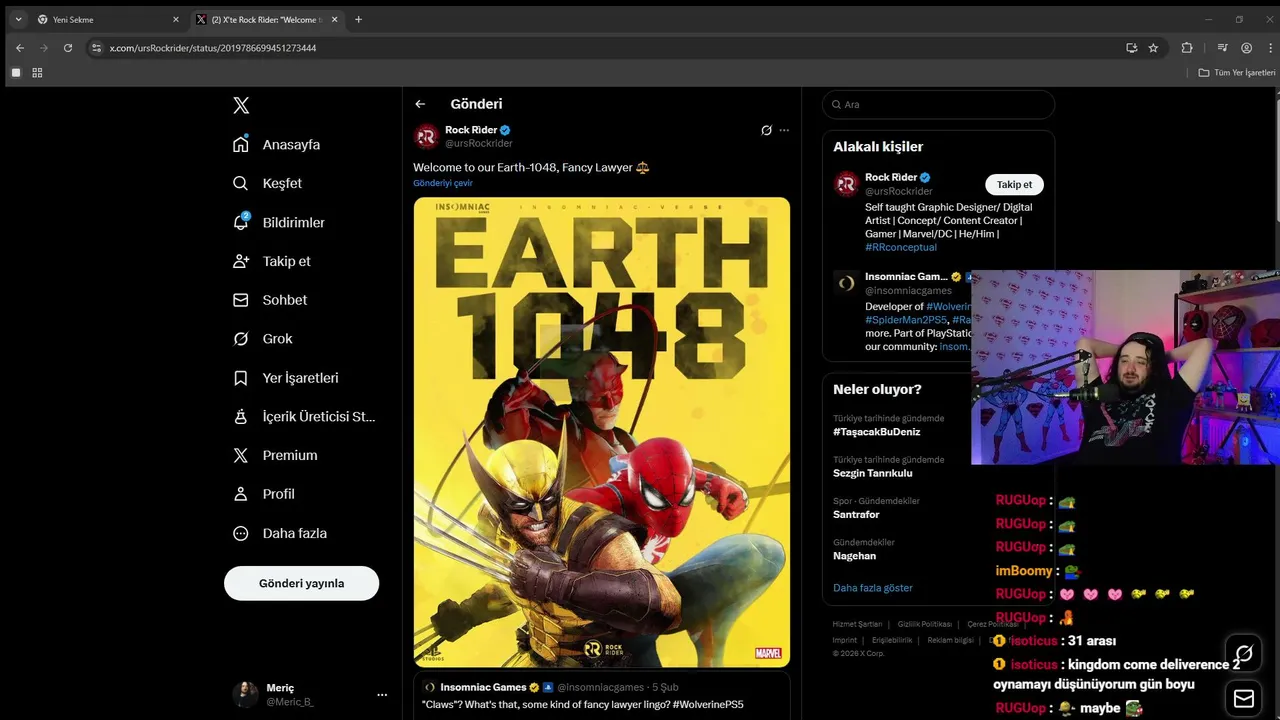Open Takip et in sidebar
1280x720 pixels.
click(272, 261)
